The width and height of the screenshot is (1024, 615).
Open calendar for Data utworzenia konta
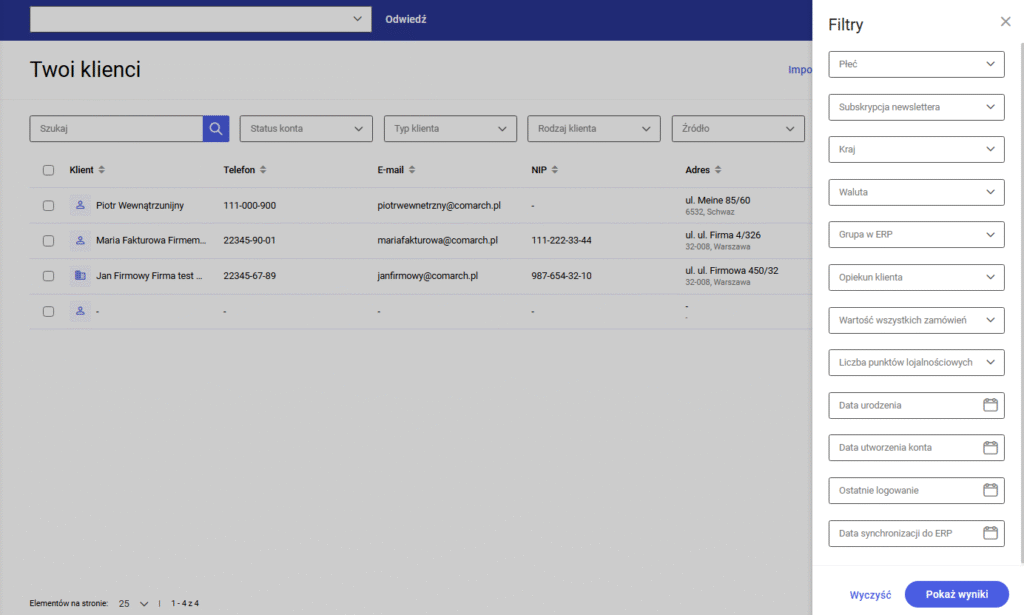tap(990, 448)
